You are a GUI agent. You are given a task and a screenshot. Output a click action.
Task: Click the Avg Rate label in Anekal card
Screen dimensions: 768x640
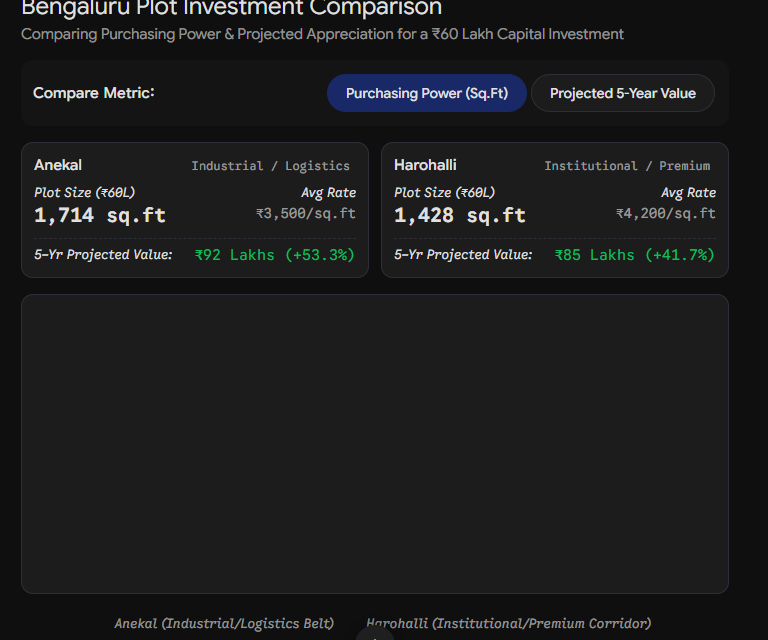click(x=329, y=193)
